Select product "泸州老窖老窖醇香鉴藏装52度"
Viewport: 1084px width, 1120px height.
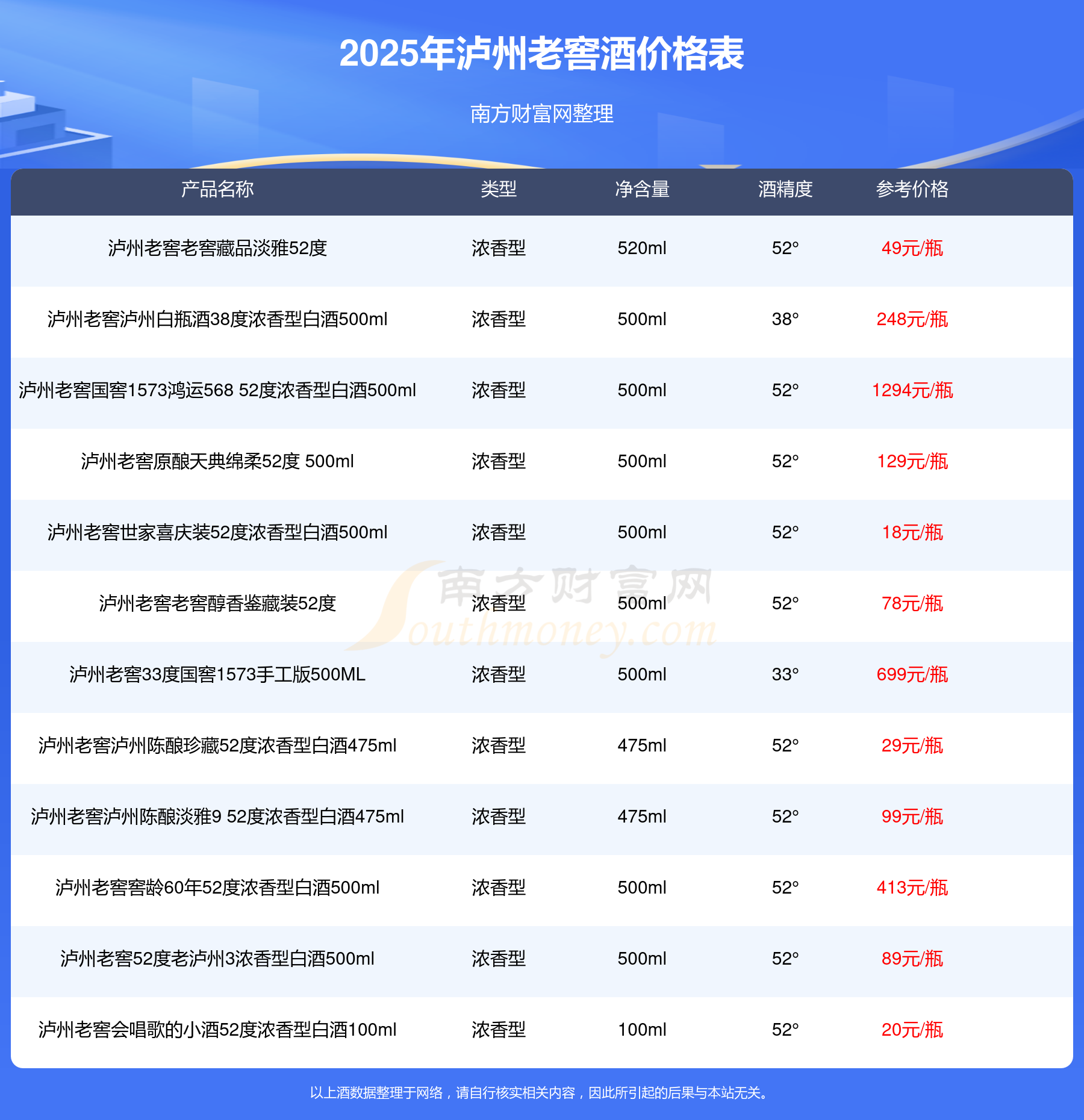(217, 603)
